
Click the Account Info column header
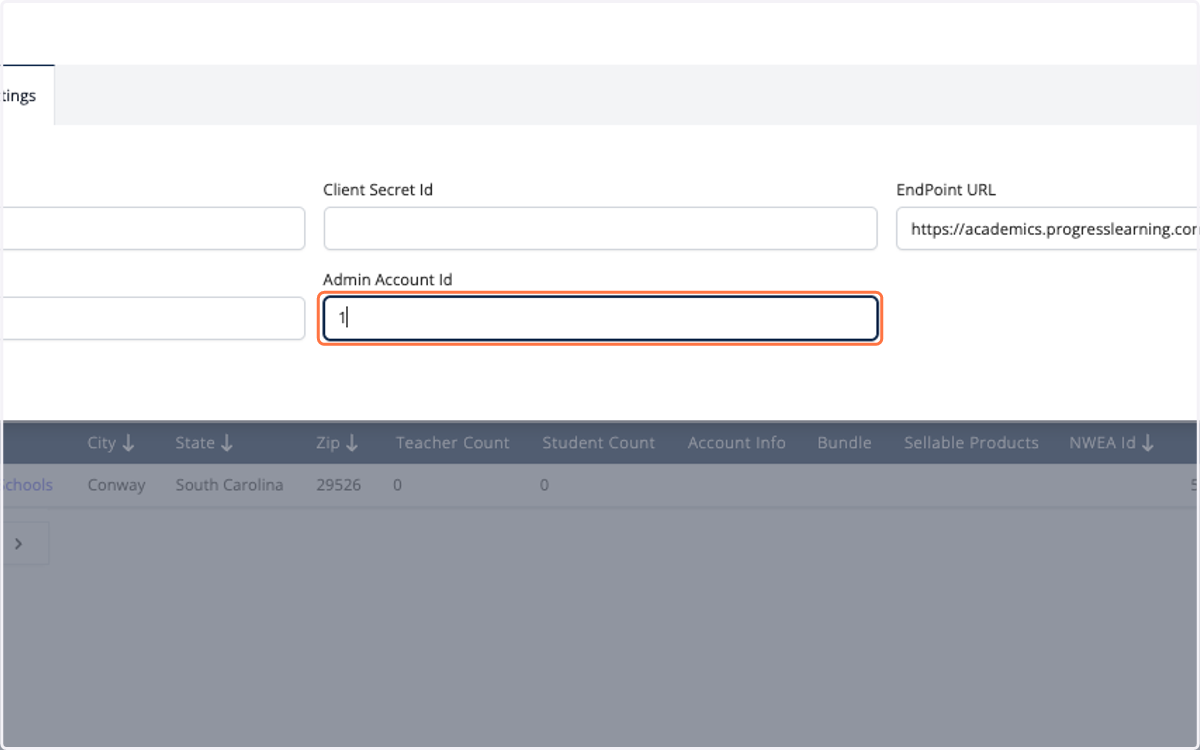pyautogui.click(x=737, y=443)
